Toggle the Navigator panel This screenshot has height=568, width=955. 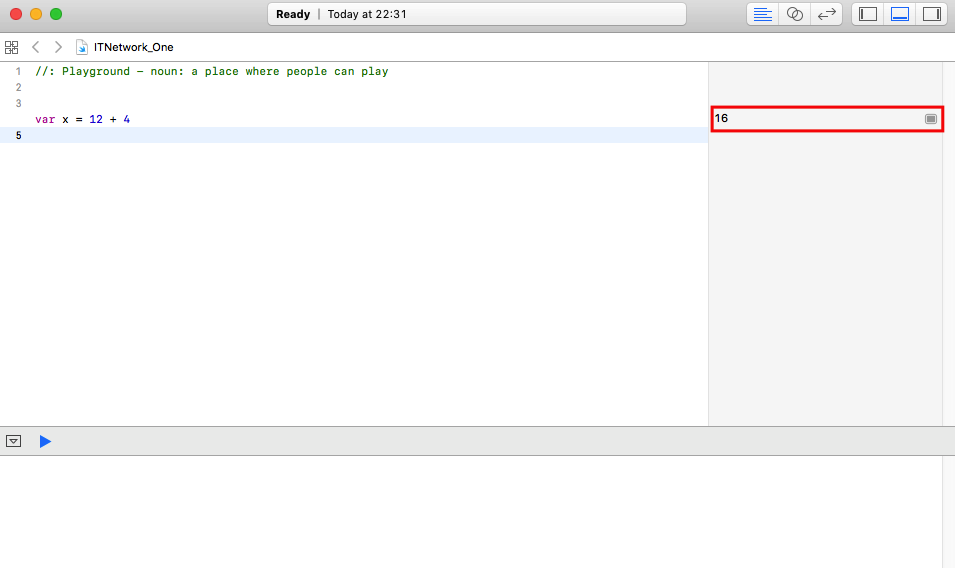click(868, 14)
